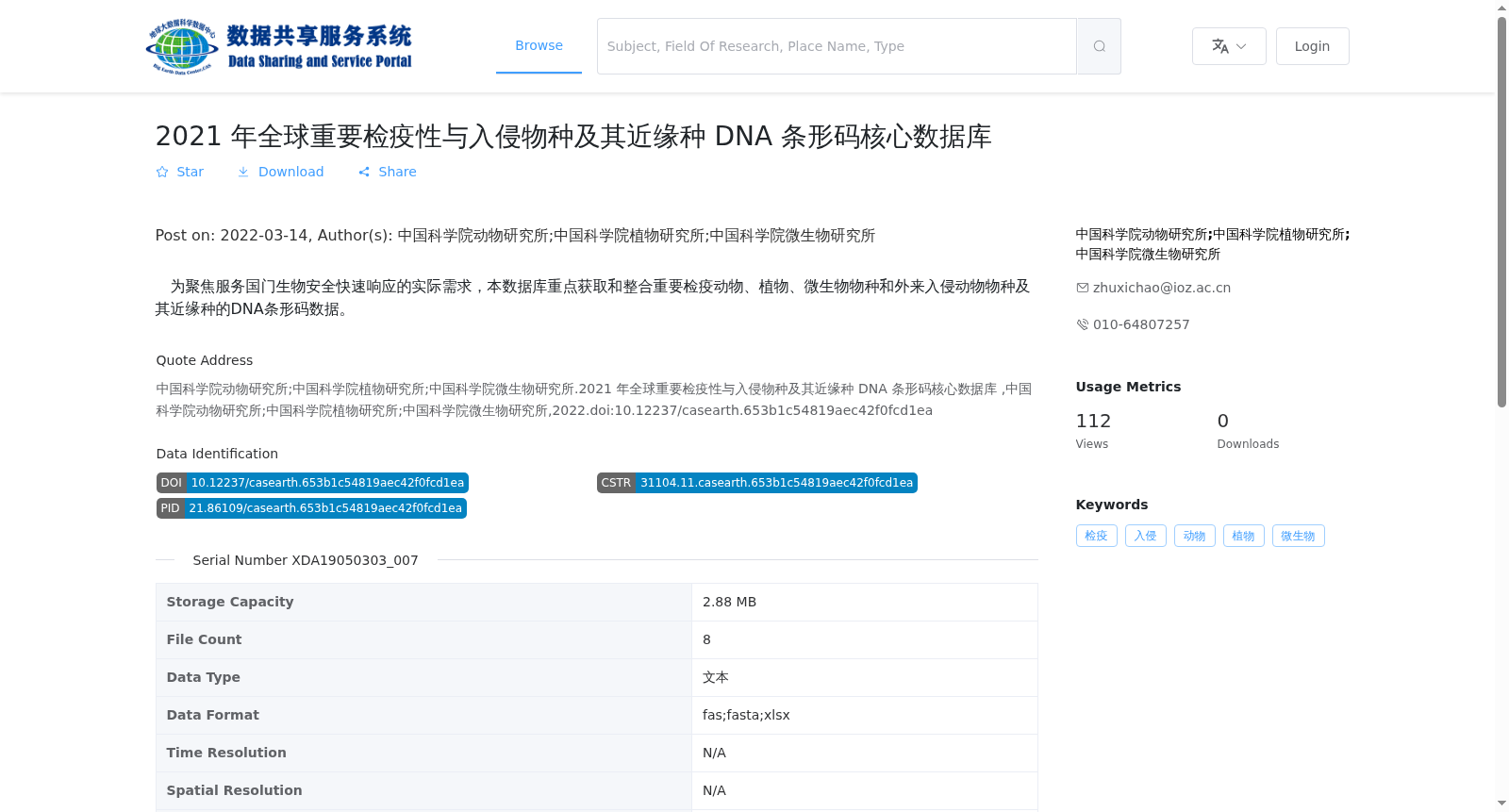
Task: Open the language translation dropdown
Action: pyautogui.click(x=1229, y=46)
